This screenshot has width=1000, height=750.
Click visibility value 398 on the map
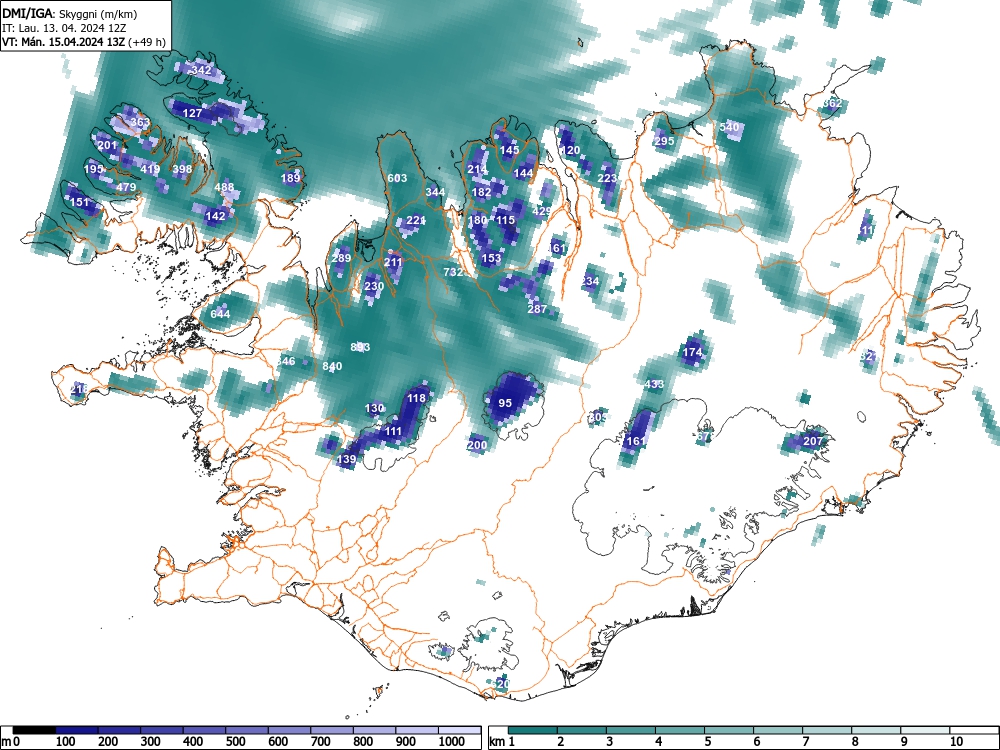point(182,169)
